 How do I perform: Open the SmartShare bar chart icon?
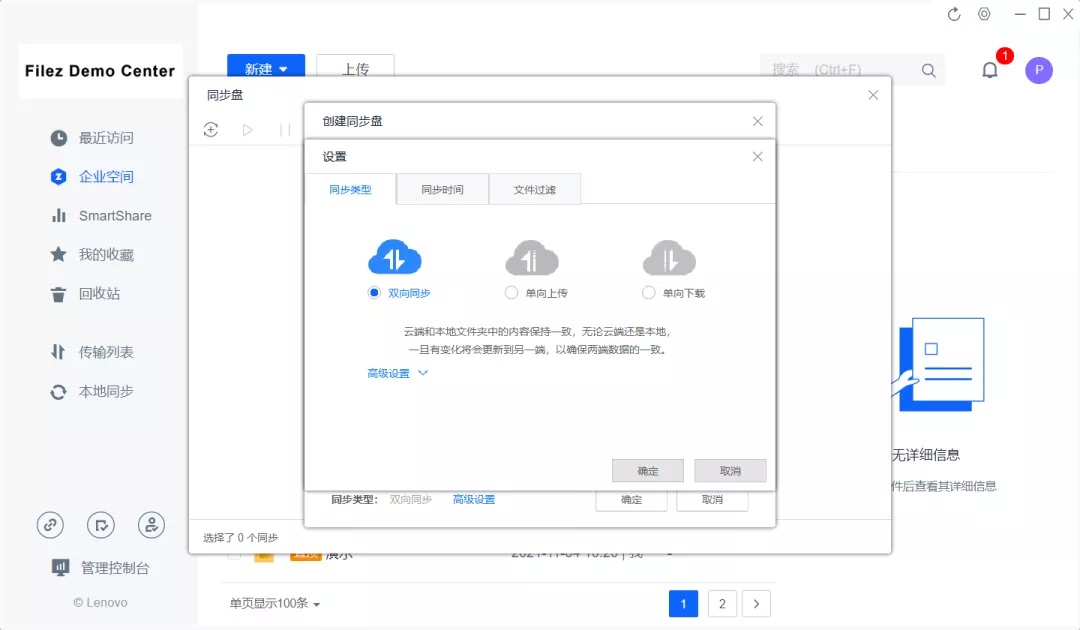(x=59, y=216)
